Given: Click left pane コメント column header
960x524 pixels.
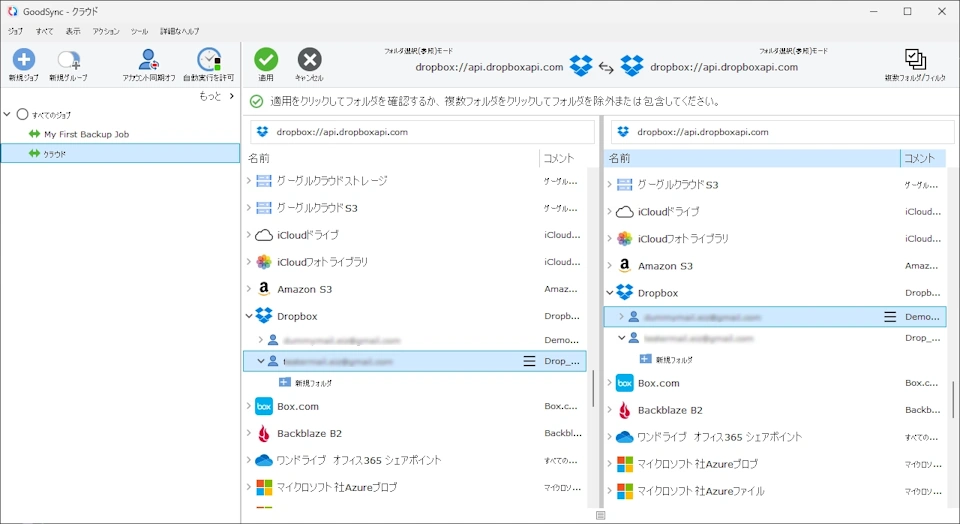Looking at the screenshot, I should (x=562, y=159).
